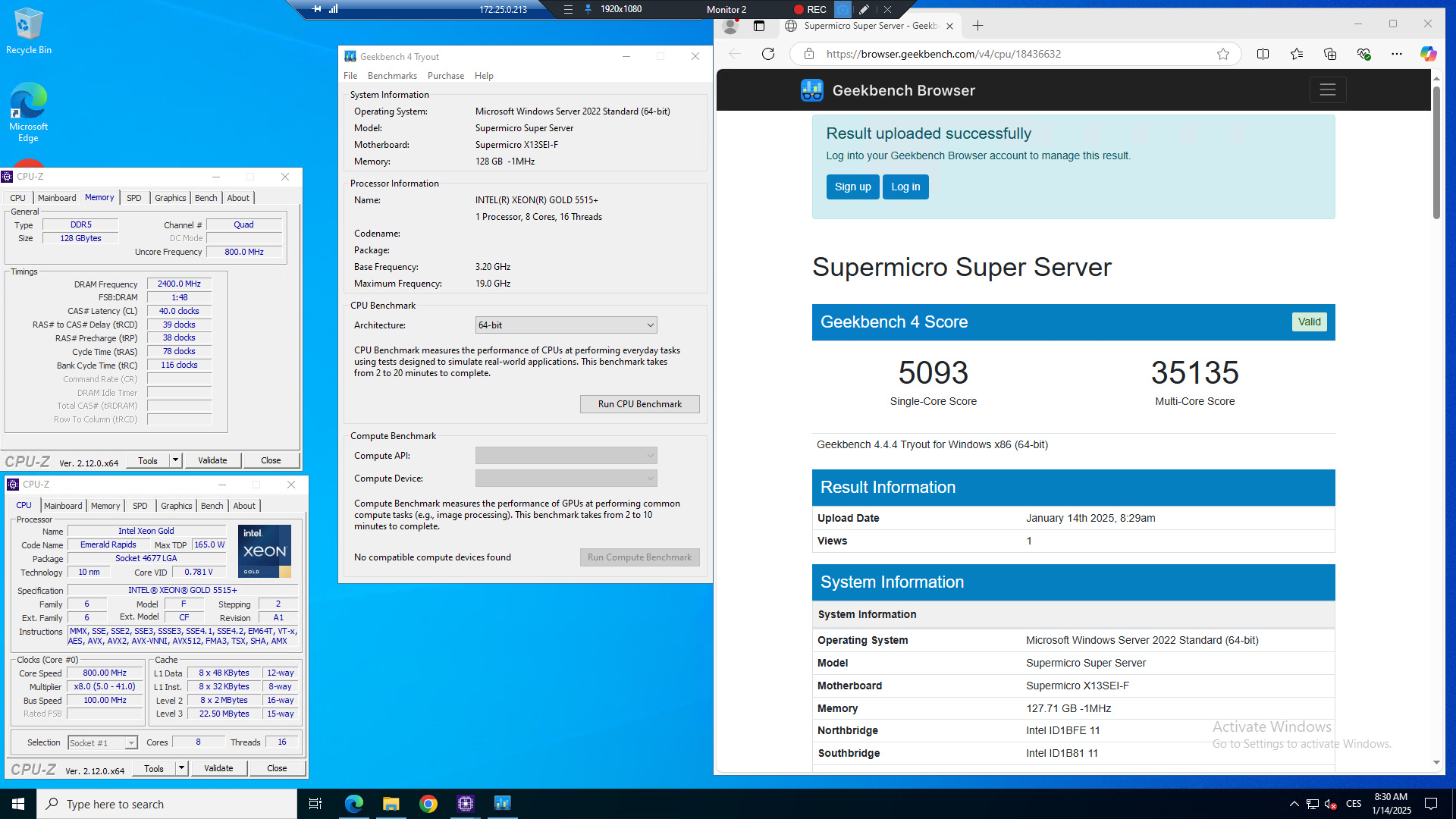Open Geekbench File menu
The height and width of the screenshot is (819, 1456).
pos(350,76)
